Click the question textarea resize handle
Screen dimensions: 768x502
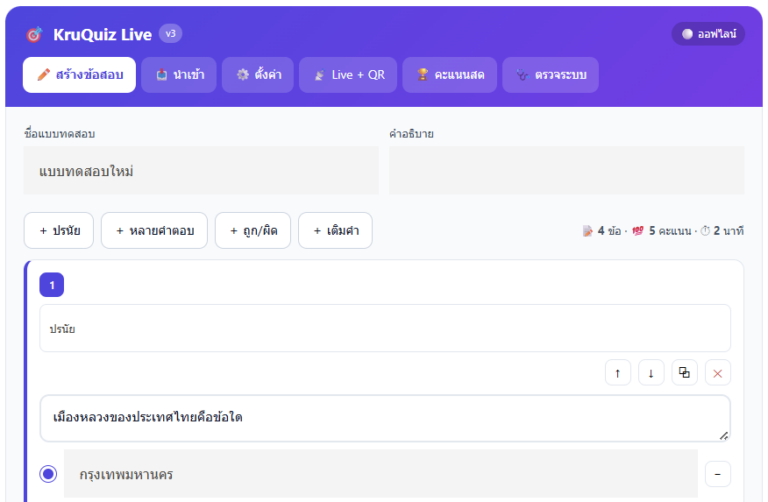coord(724,436)
